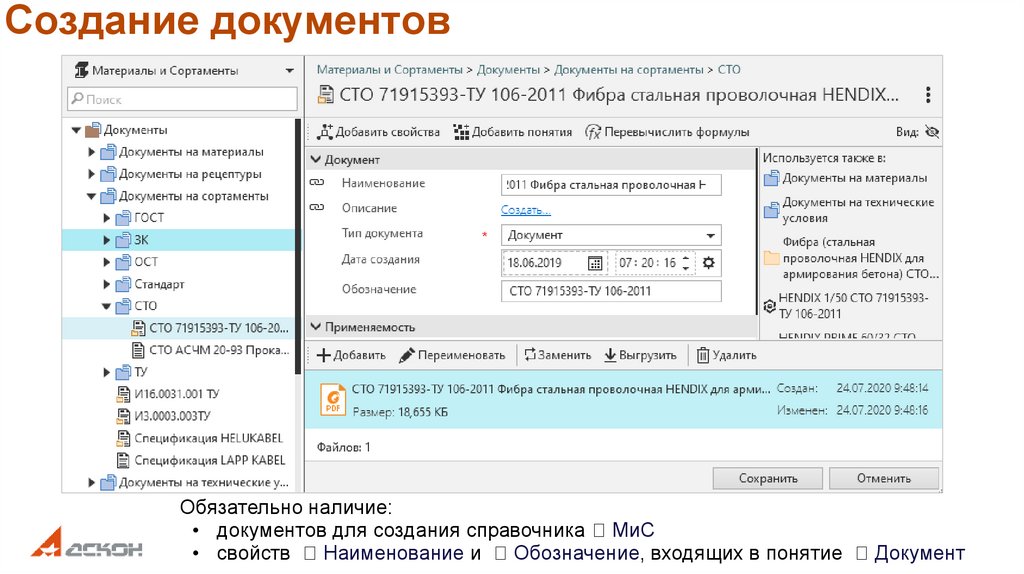This screenshot has width=1024, height=574.
Task: Click the Сохранить button
Action: coord(768,479)
